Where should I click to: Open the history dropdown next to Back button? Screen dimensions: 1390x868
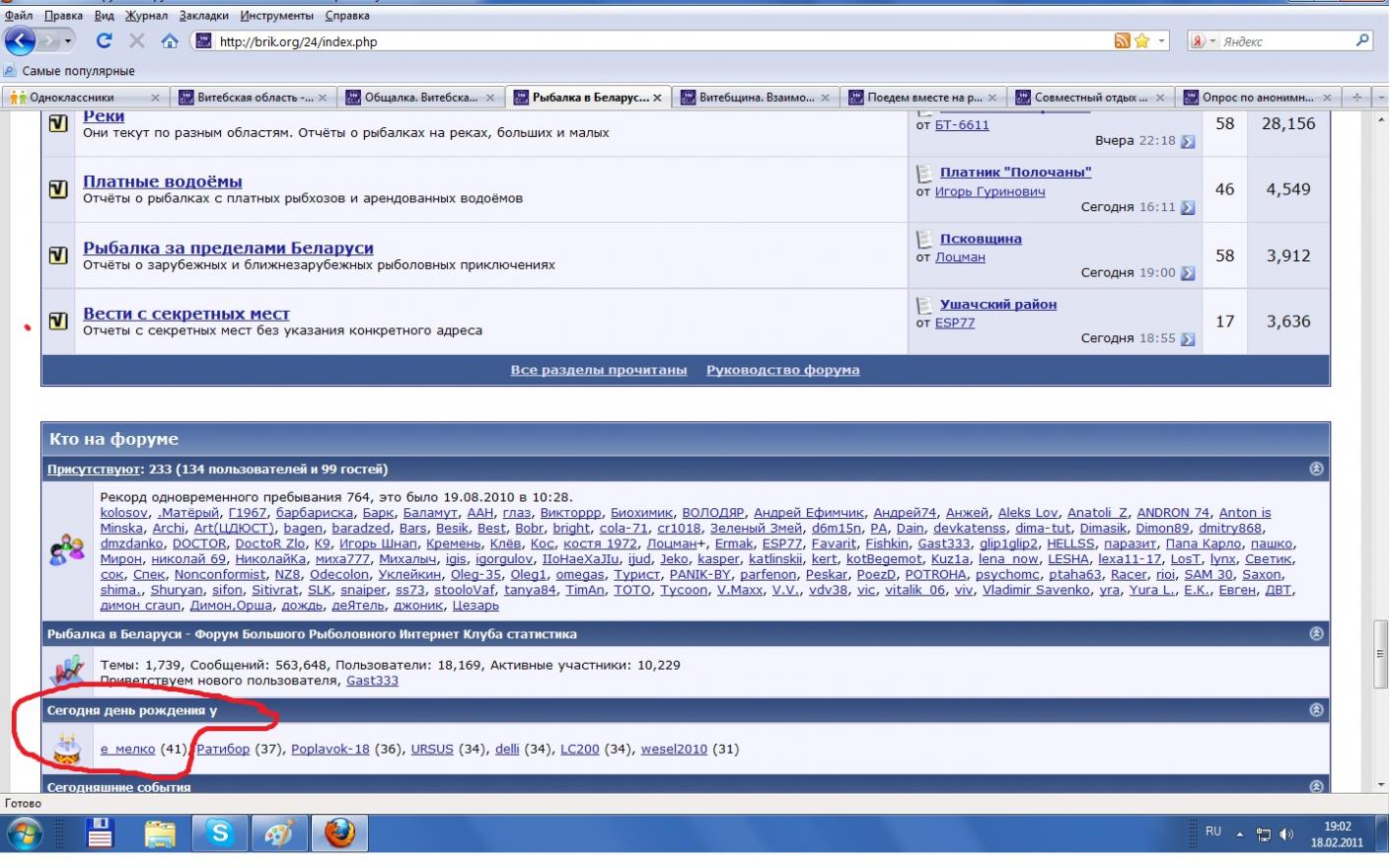pos(68,40)
